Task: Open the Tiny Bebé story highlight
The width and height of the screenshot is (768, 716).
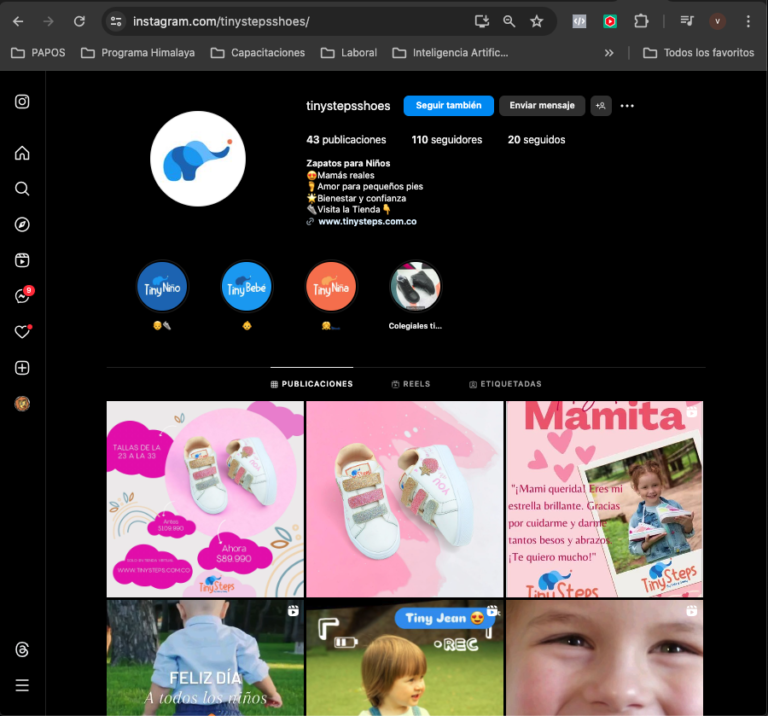Action: [246, 287]
